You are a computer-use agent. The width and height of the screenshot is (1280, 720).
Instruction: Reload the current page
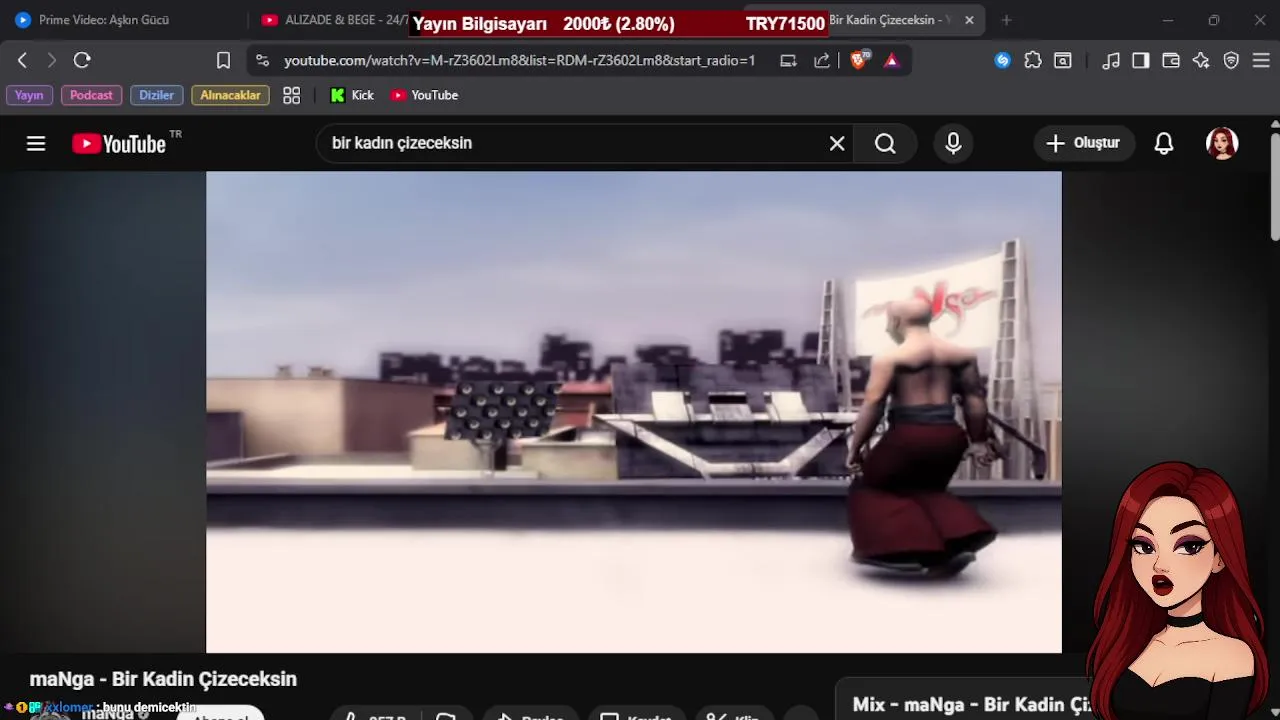(x=82, y=60)
